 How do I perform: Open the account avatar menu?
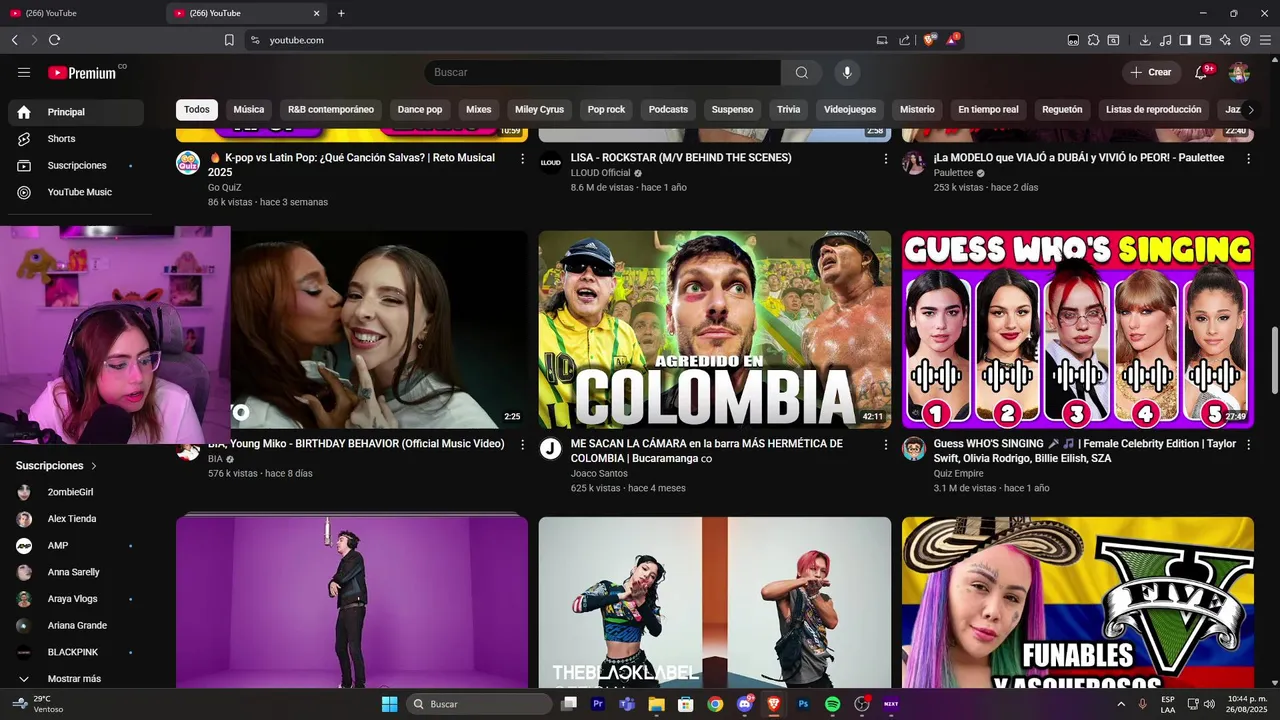click(x=1239, y=72)
